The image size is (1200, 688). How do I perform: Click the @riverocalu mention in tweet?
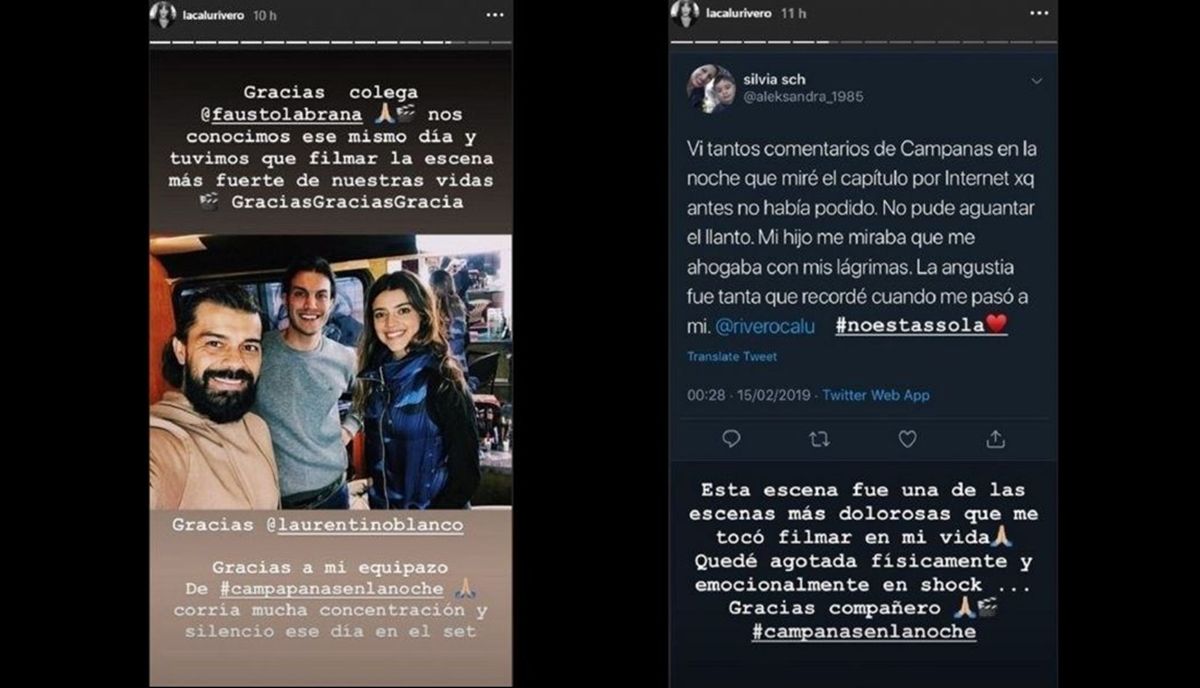[x=769, y=326]
